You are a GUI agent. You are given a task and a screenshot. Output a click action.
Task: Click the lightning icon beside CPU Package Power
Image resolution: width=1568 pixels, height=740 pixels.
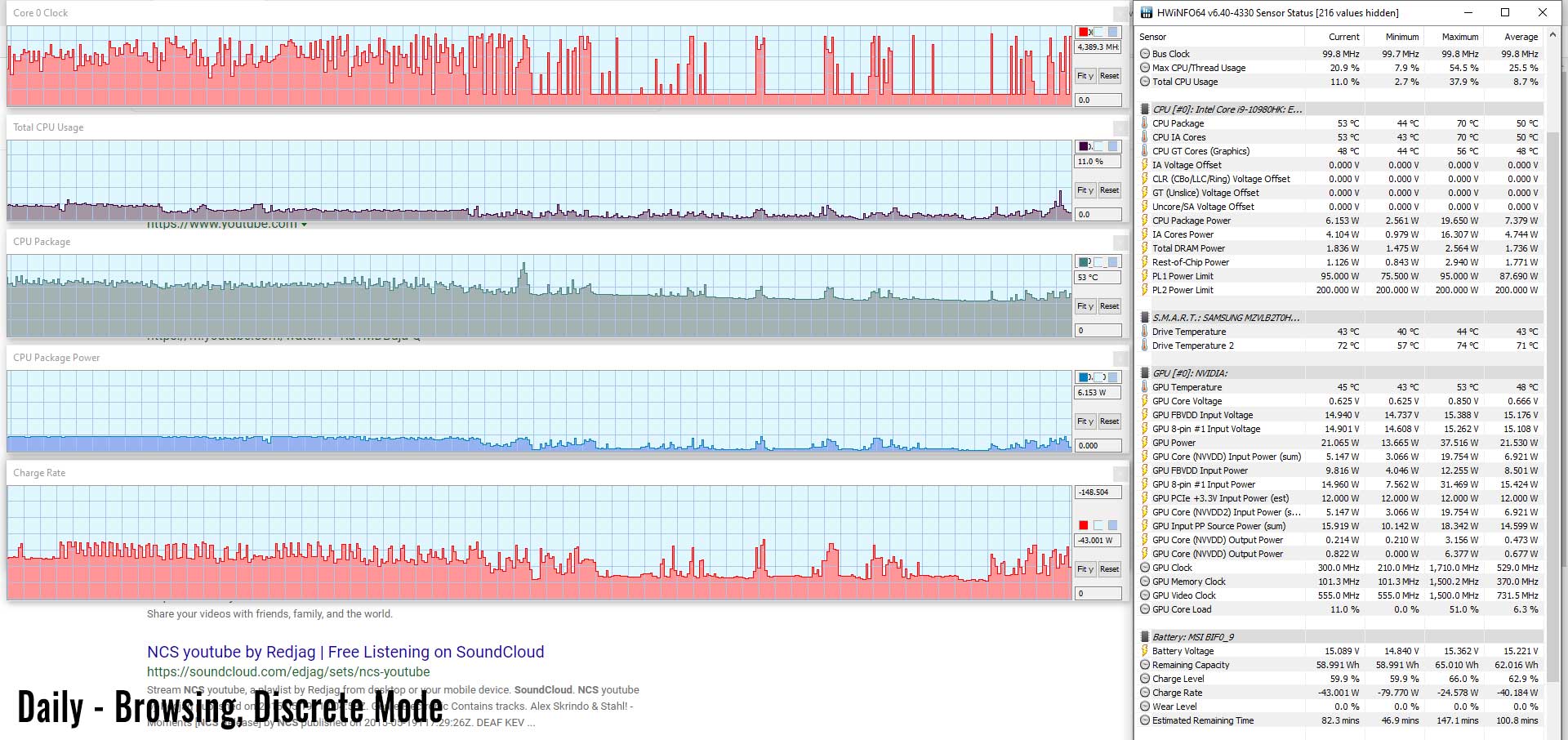(1145, 221)
